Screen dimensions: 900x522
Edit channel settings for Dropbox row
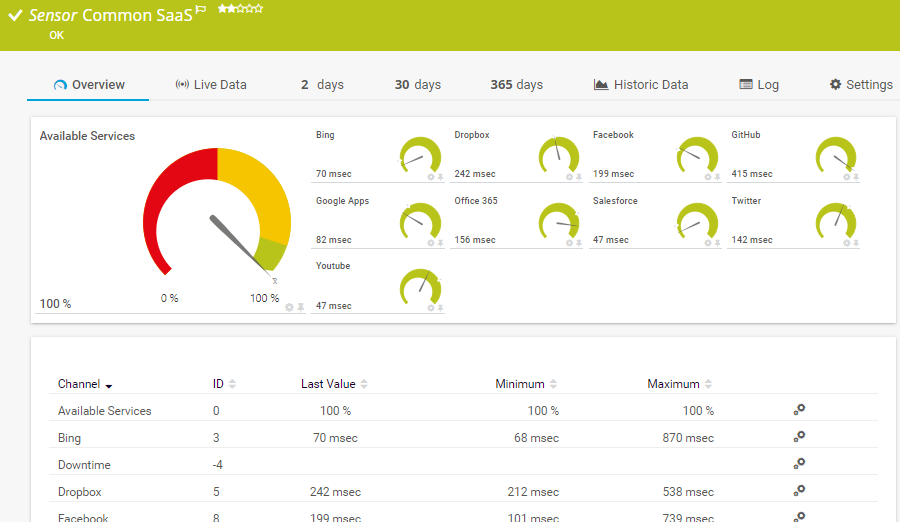click(x=799, y=490)
